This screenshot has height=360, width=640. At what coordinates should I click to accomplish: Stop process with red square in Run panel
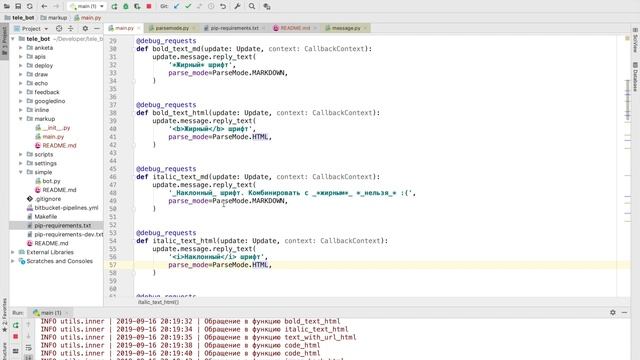(16, 337)
